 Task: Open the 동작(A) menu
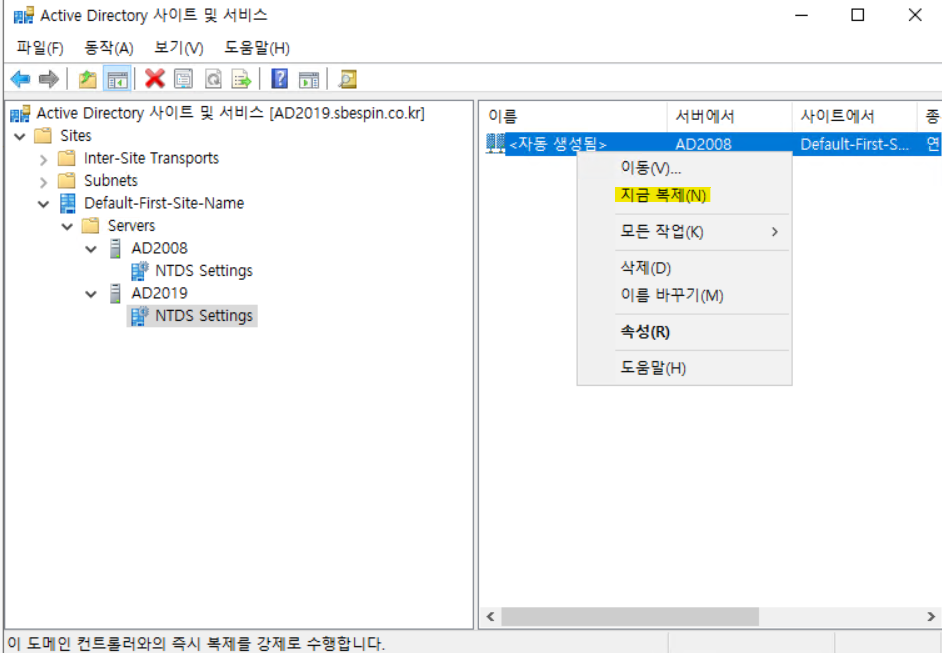coord(109,48)
